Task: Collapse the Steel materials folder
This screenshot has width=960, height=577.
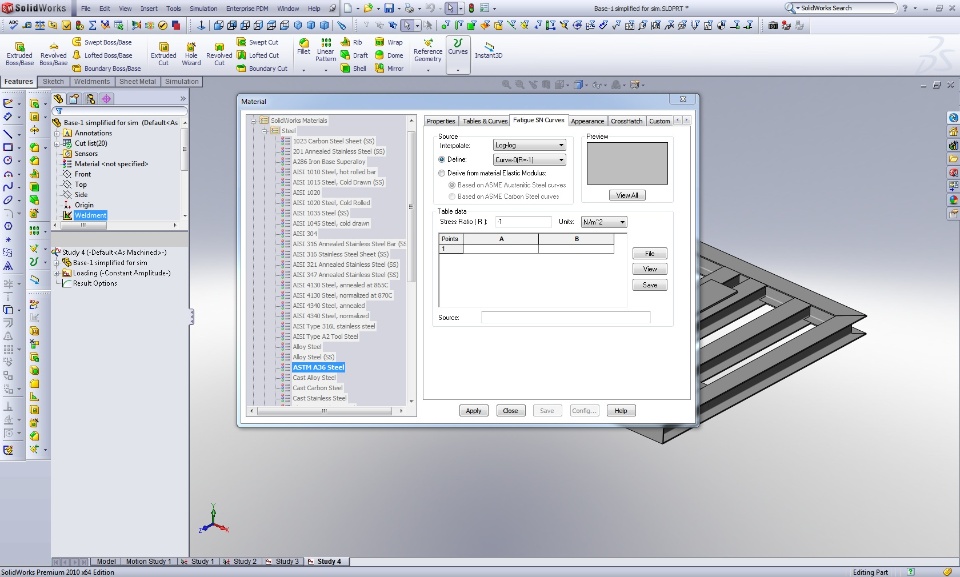Action: tap(264, 131)
